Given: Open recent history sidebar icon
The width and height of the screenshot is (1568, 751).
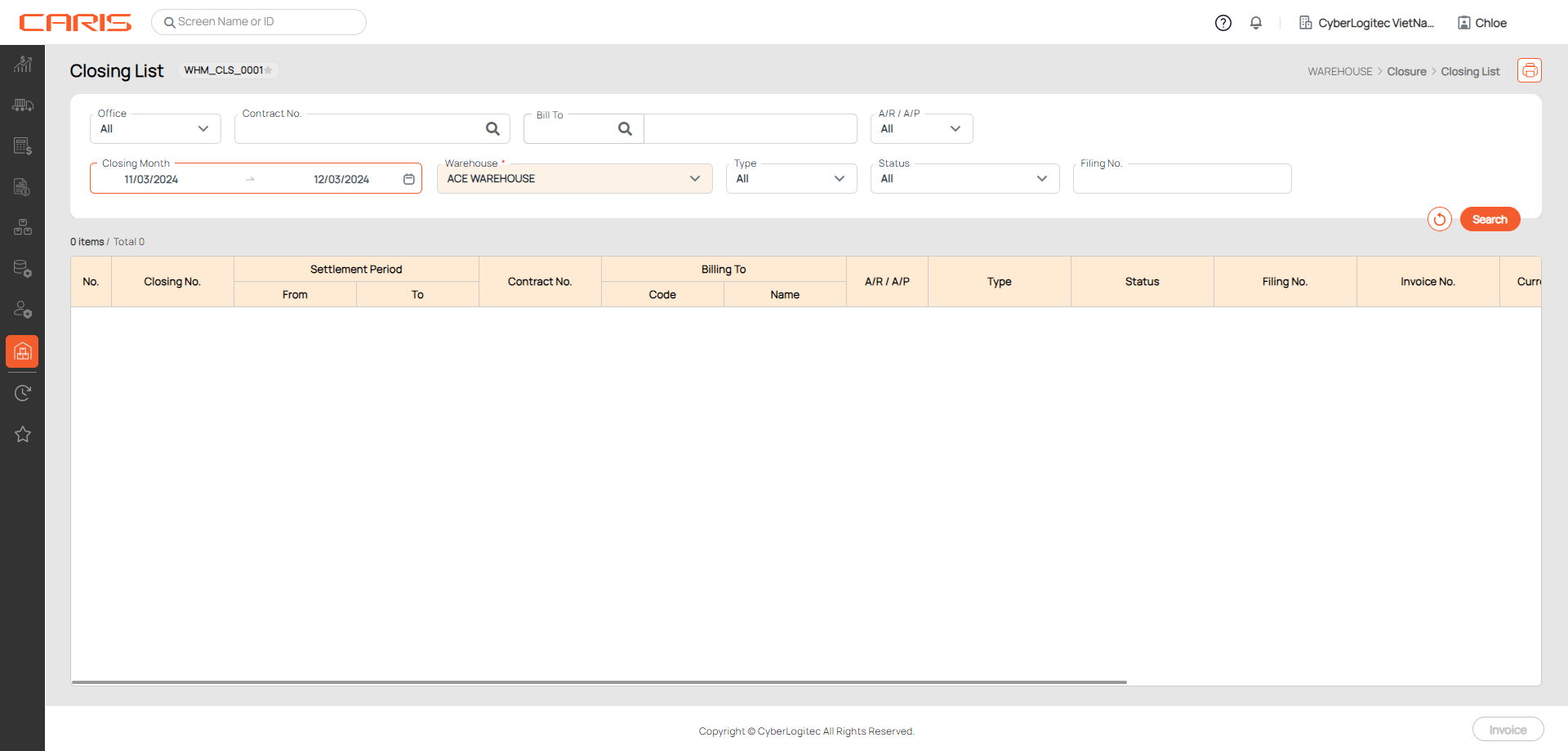Looking at the screenshot, I should [22, 393].
